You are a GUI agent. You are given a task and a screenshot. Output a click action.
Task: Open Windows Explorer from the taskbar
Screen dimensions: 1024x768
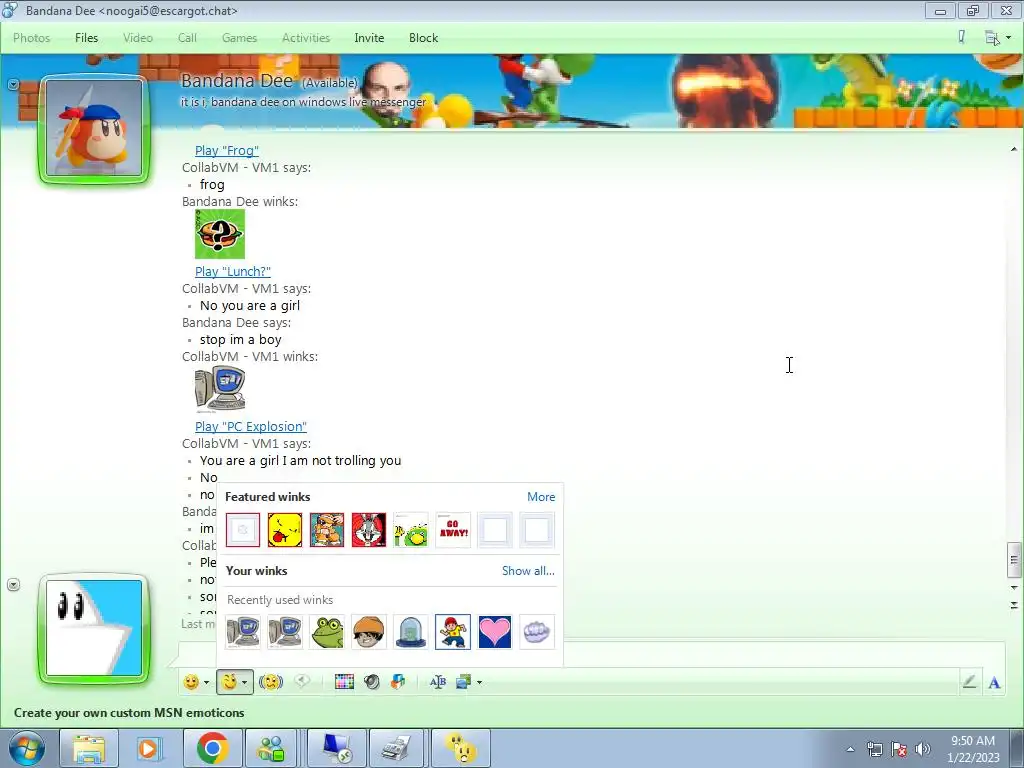[x=89, y=748]
